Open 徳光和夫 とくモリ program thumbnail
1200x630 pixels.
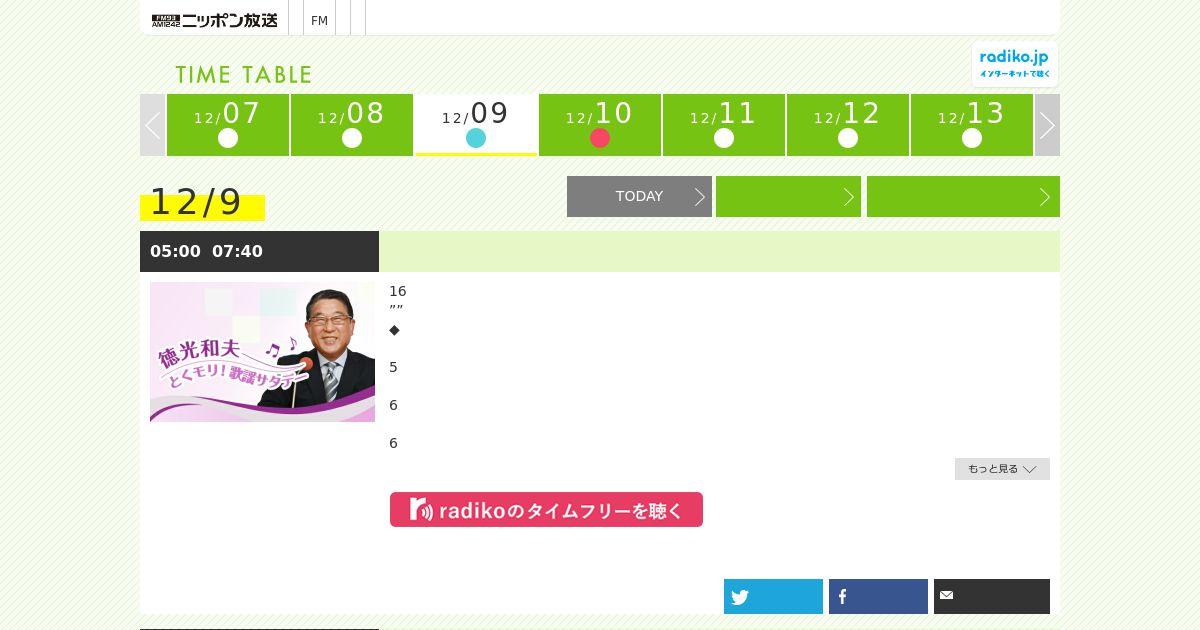(262, 352)
